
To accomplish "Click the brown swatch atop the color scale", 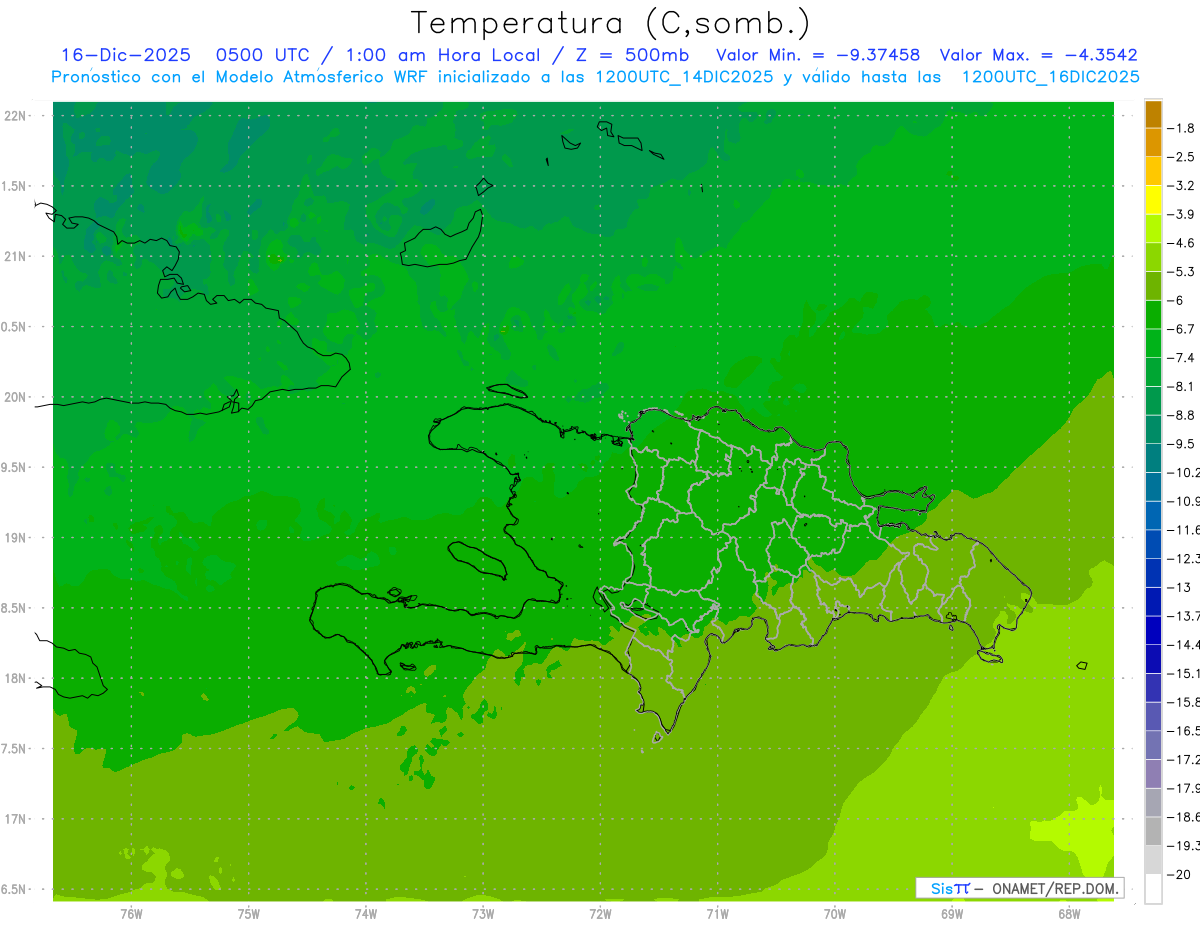I will 1153,114.
